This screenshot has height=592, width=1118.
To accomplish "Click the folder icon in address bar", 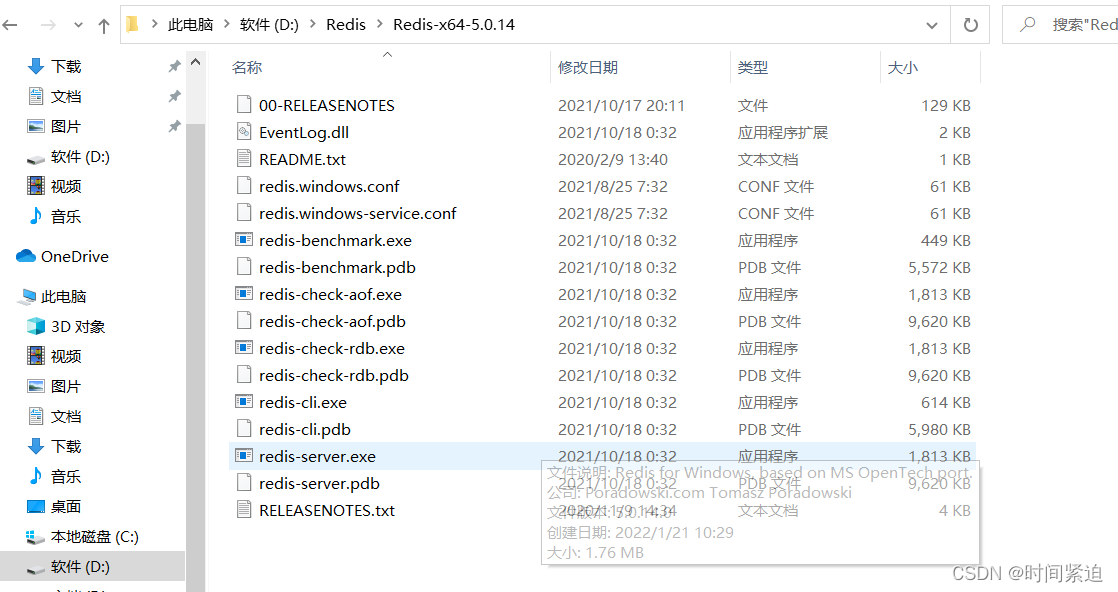I will pos(133,25).
